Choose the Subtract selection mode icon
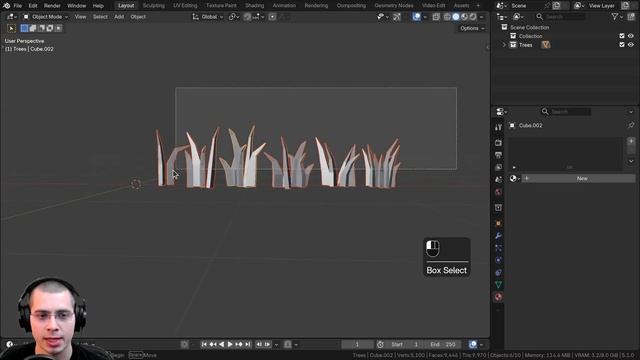This screenshot has width=640, height=360. point(42,28)
